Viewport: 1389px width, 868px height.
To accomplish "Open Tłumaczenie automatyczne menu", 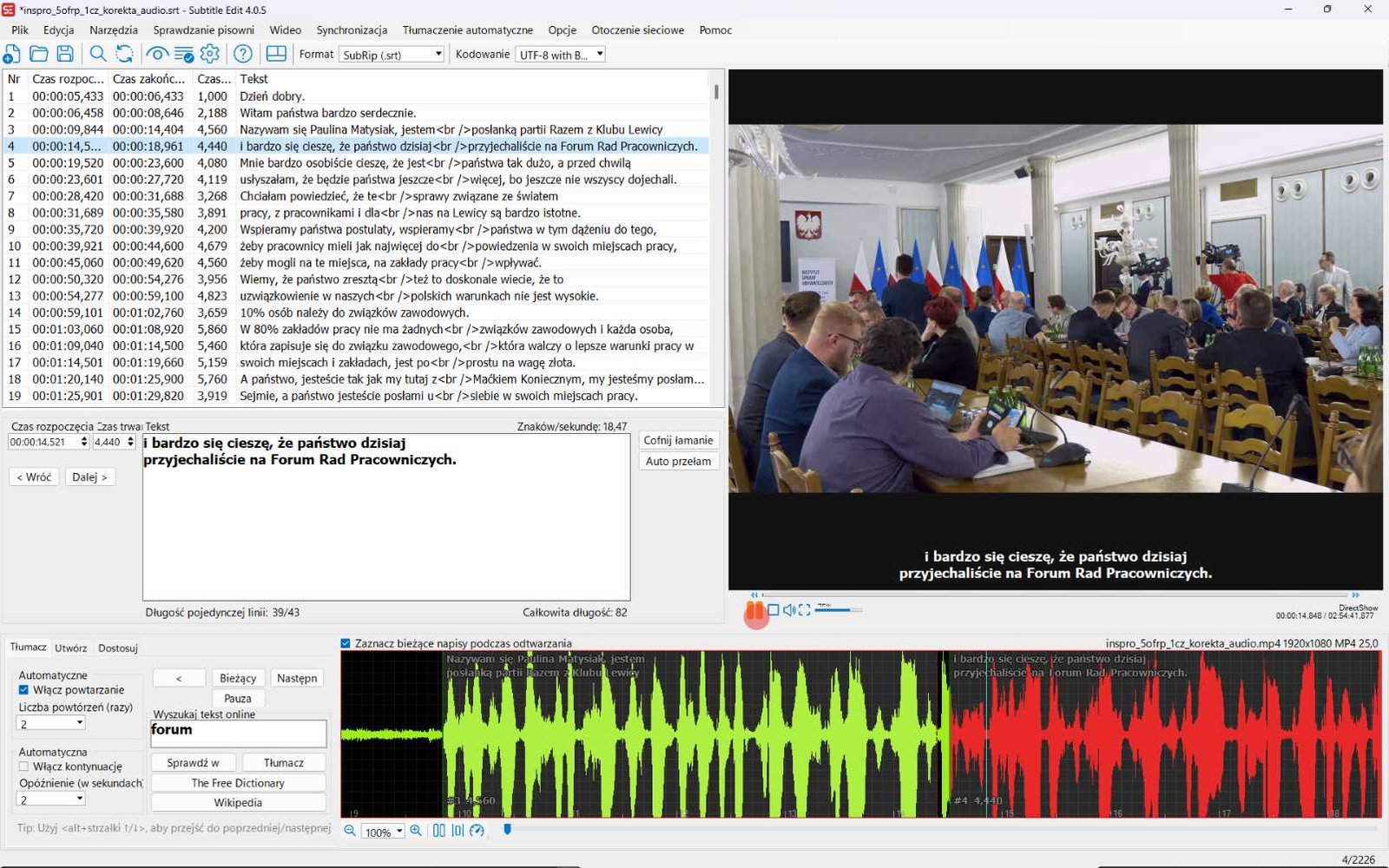I will point(468,30).
